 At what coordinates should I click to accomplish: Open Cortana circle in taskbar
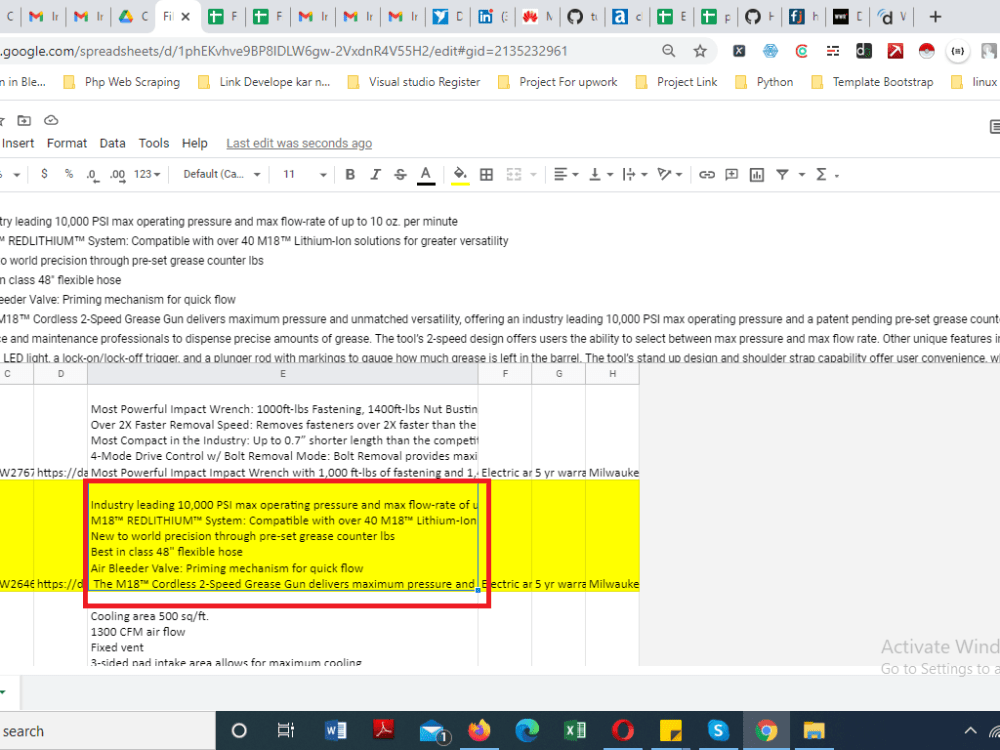(x=239, y=730)
